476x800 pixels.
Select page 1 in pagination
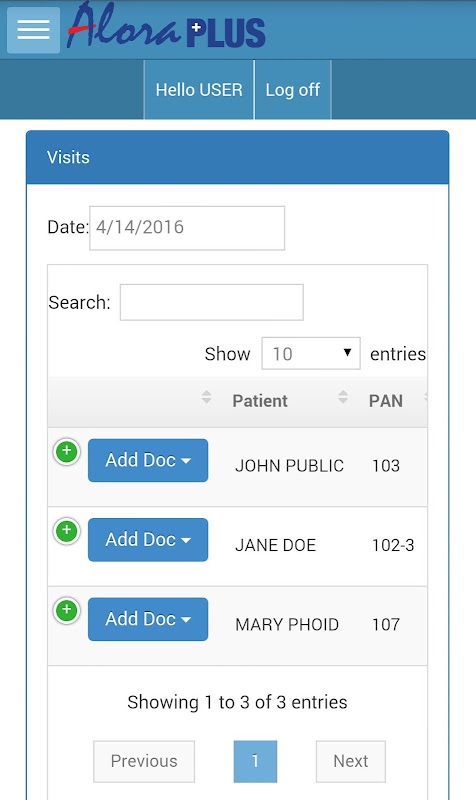[255, 761]
